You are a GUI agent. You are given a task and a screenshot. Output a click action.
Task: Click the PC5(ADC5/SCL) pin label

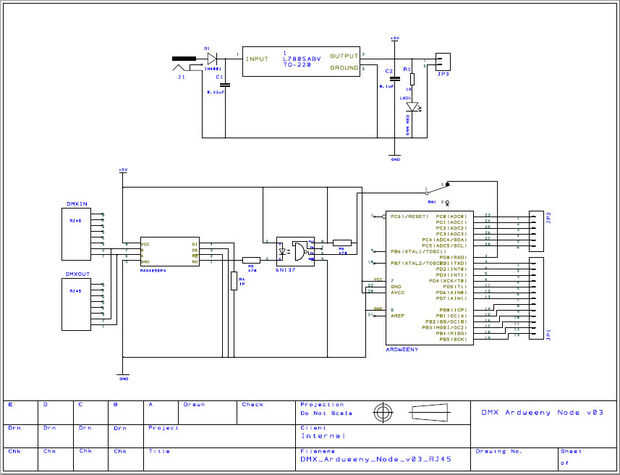444,246
